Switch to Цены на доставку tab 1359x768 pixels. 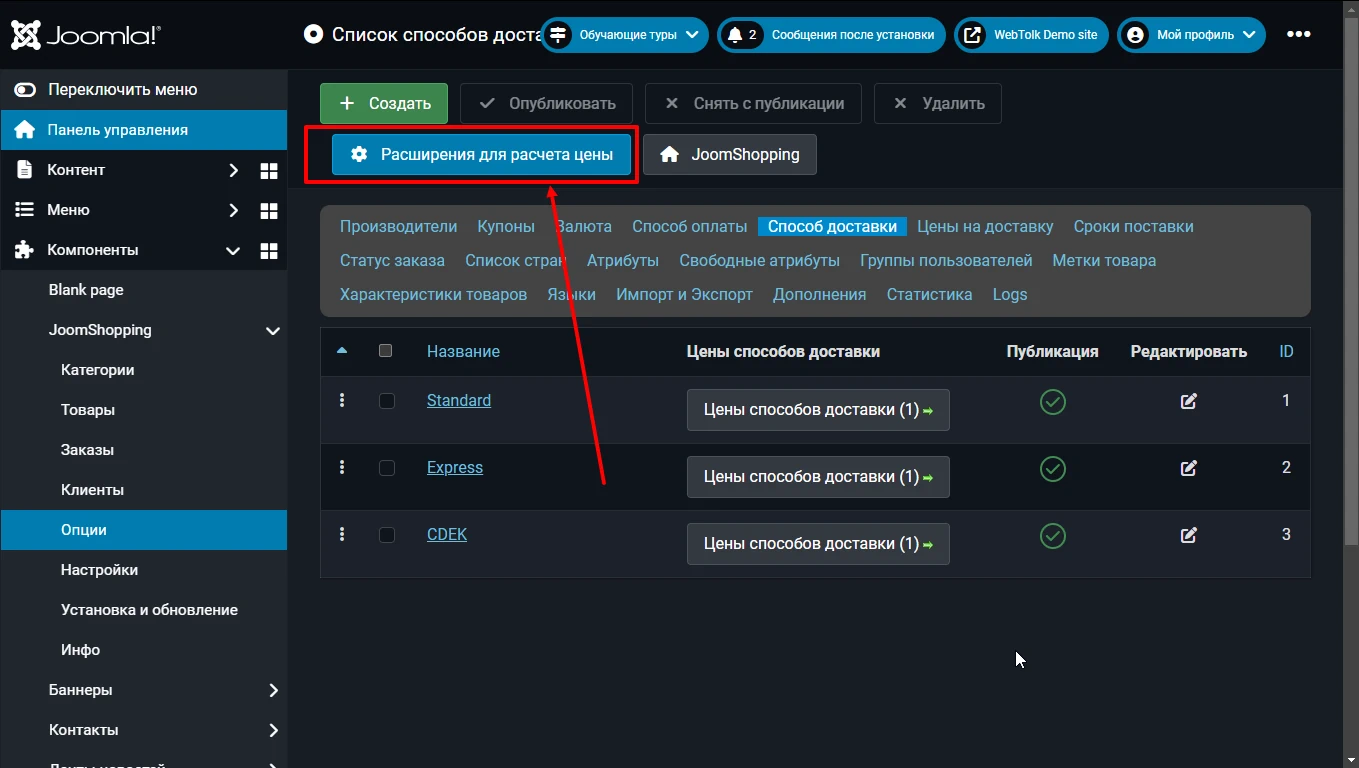tap(985, 227)
